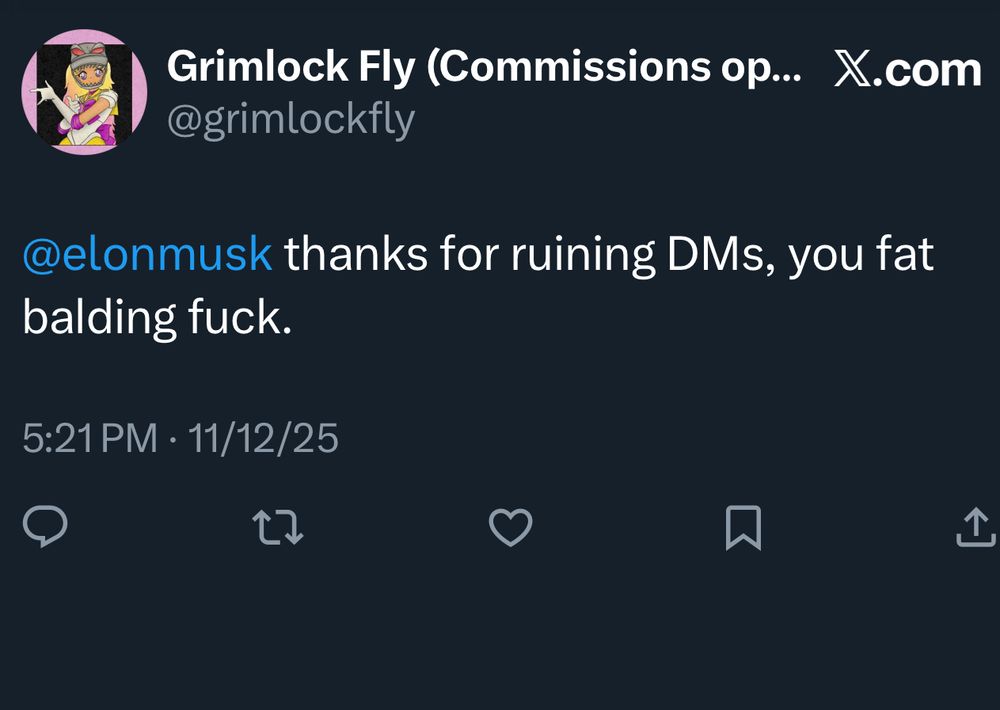This screenshot has width=1000, height=710.
Task: Click the @grimlockfly handle
Action: coord(290,121)
